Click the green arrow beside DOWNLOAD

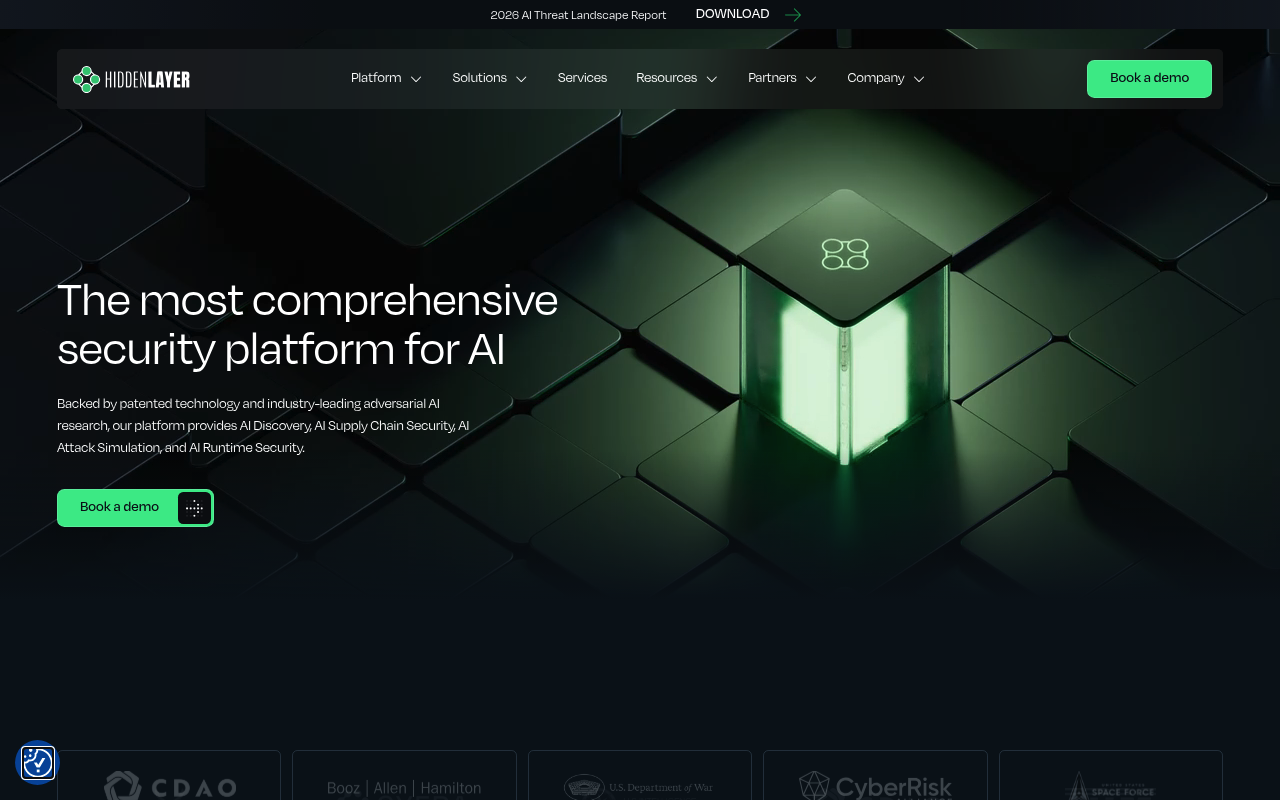click(x=793, y=15)
